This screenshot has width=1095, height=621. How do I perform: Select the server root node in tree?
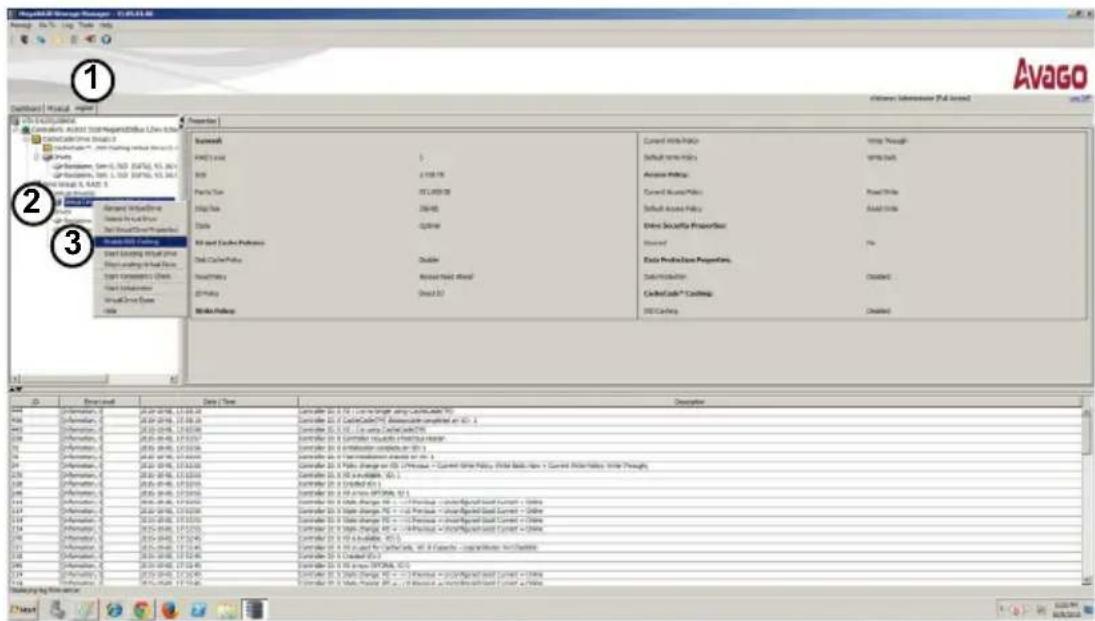coord(49,121)
